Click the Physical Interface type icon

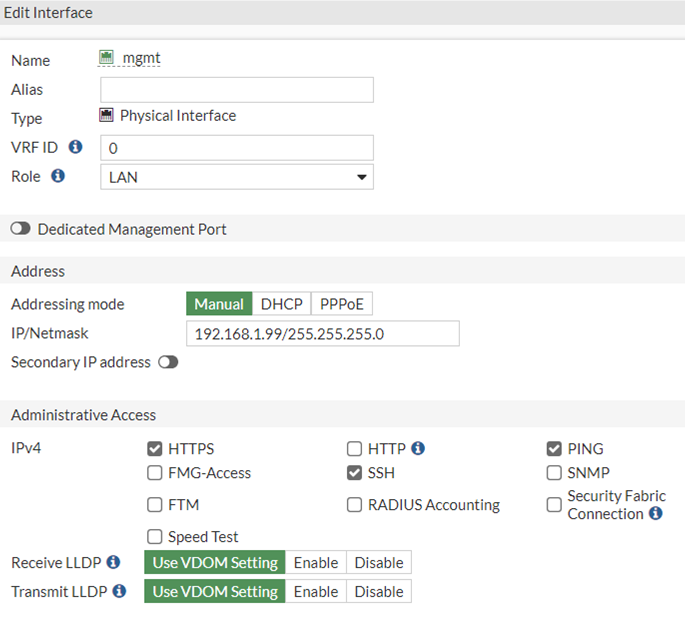pyautogui.click(x=107, y=115)
